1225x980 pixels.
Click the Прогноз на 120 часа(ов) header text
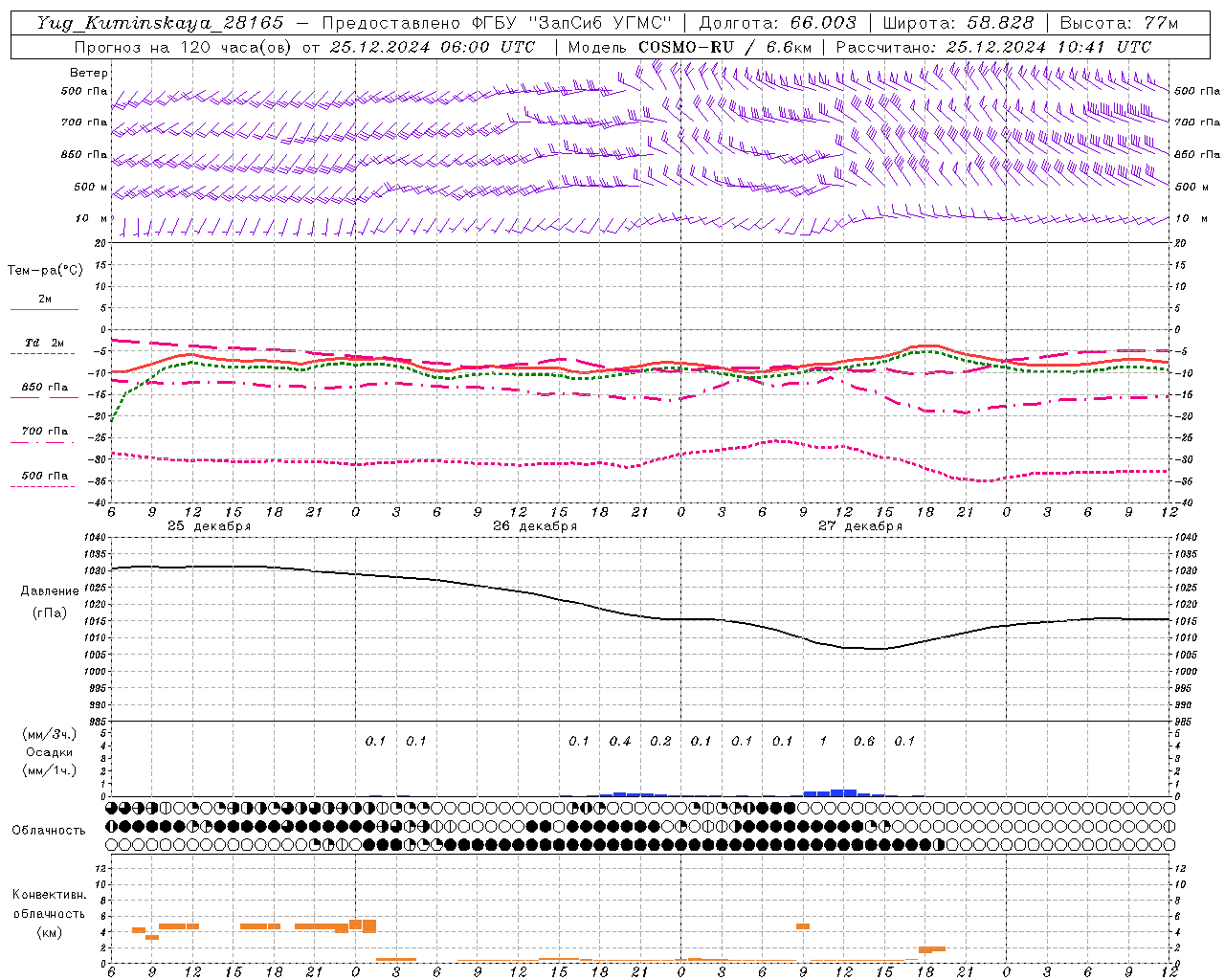click(185, 47)
